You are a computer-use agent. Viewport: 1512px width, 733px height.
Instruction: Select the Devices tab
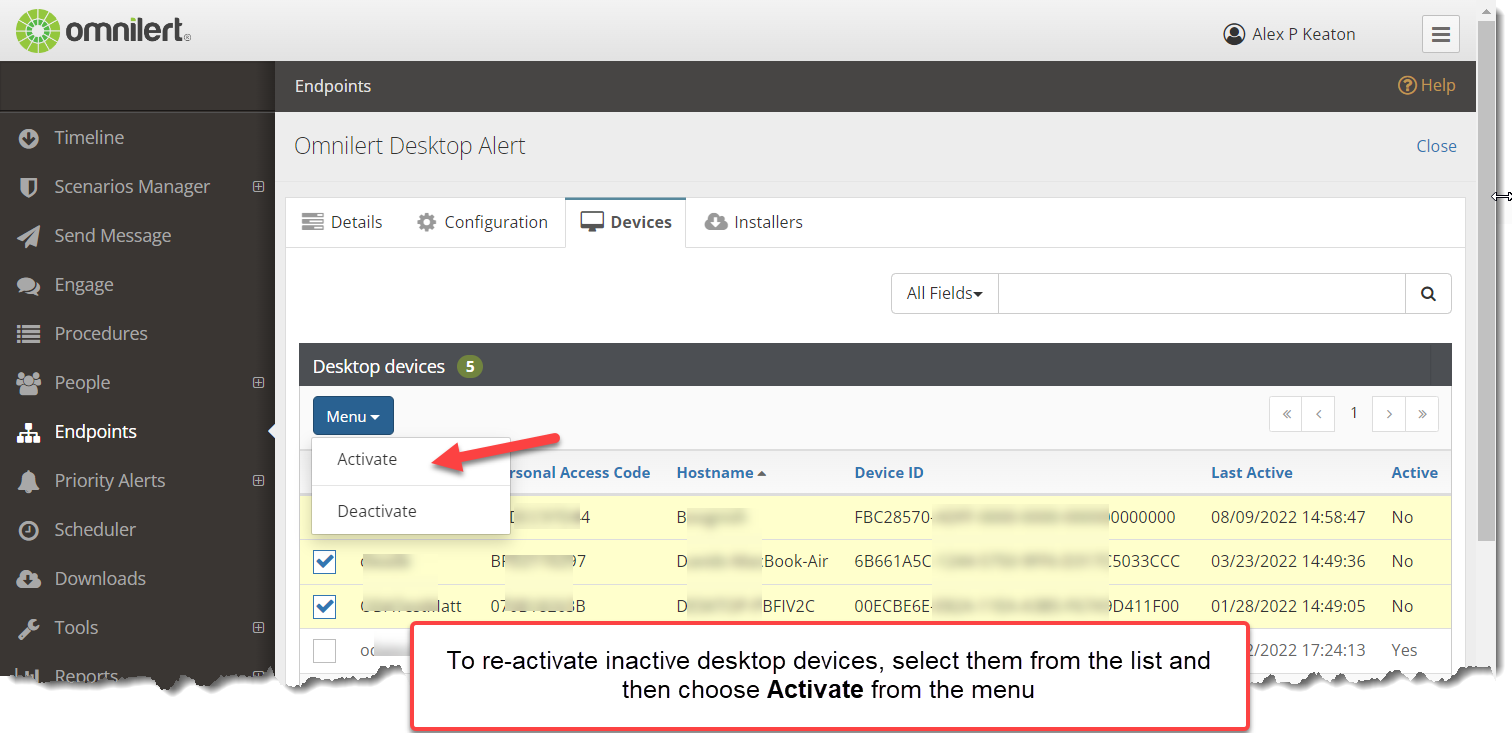coord(626,222)
